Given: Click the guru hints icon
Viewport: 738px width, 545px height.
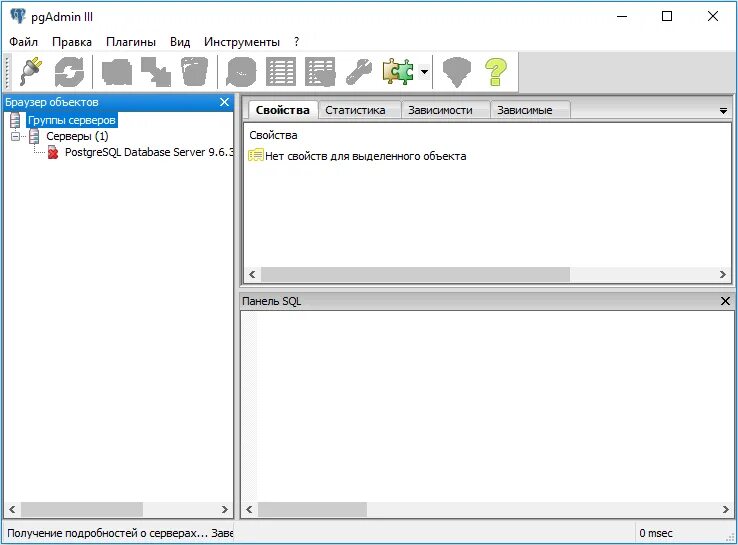Looking at the screenshot, I should coord(457,72).
